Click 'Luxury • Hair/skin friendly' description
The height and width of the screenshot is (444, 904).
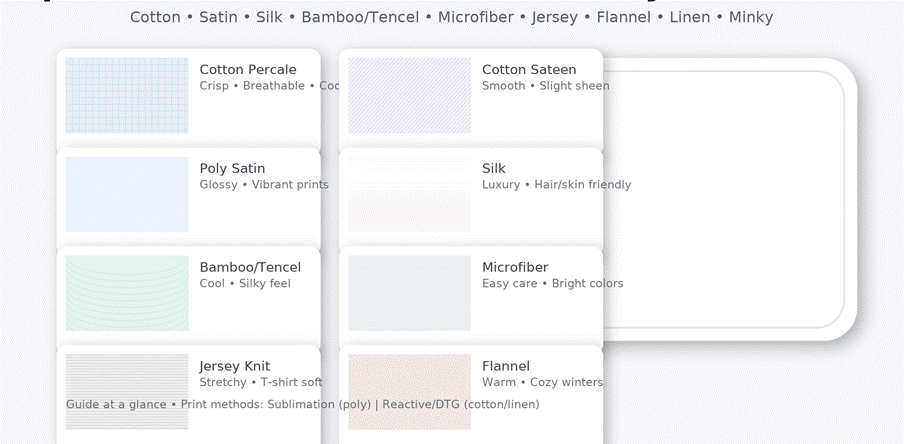556,185
